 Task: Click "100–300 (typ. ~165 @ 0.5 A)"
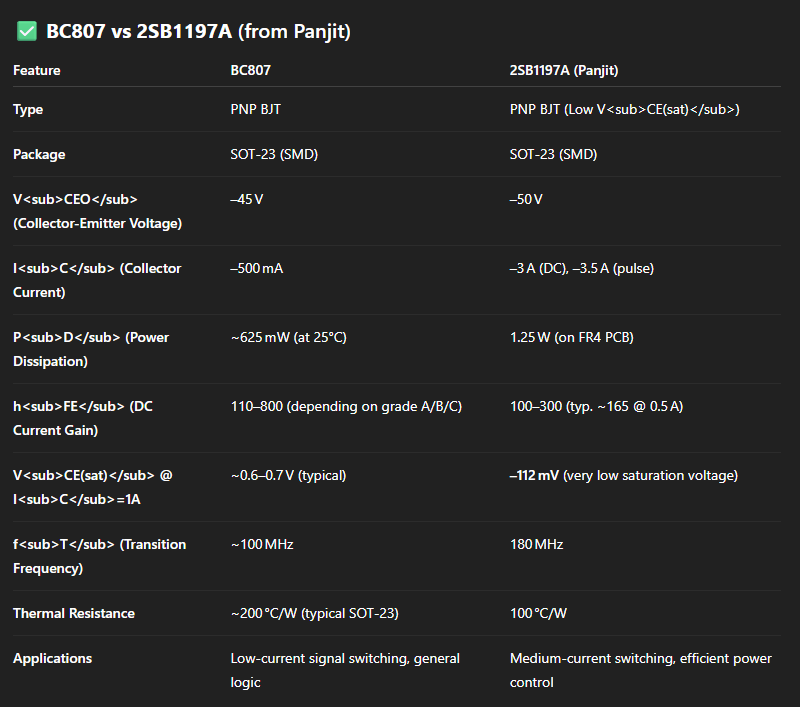point(596,407)
